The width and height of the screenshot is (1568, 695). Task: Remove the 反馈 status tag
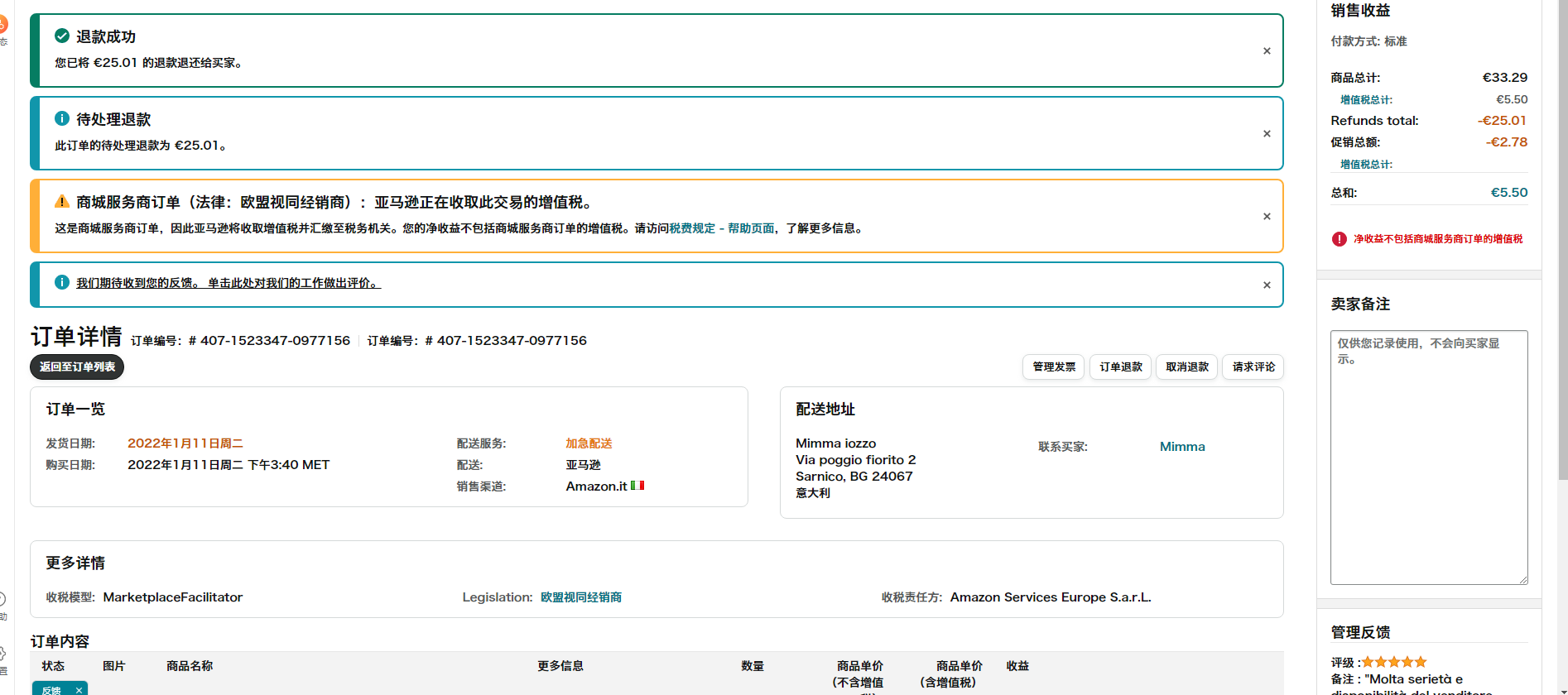[79, 690]
